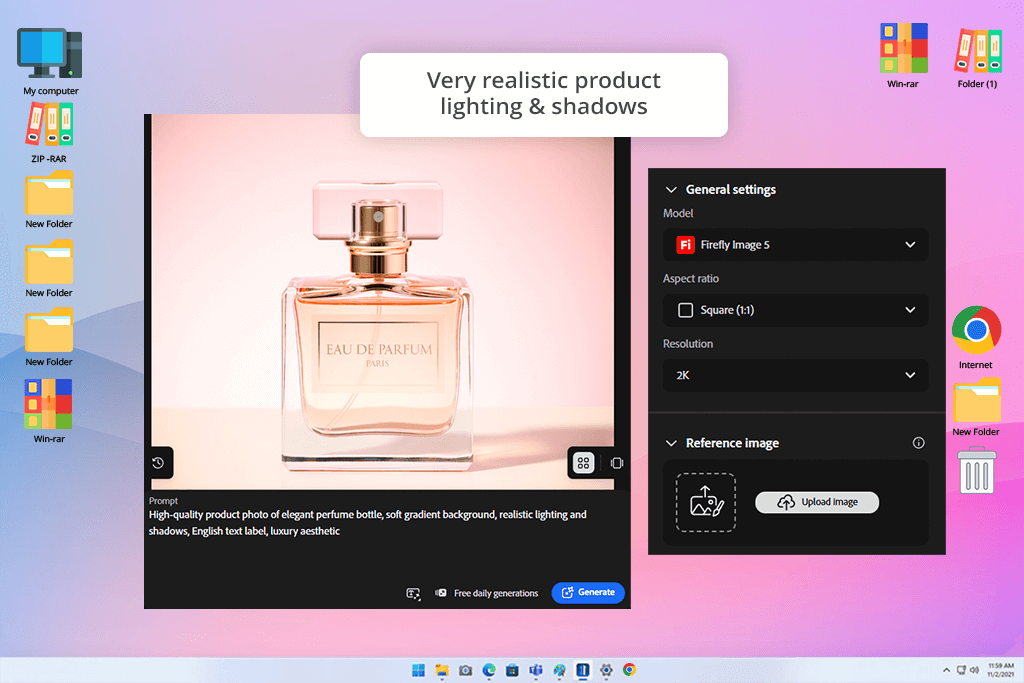
Task: Open the Folder (1) desktop icon
Action: pos(978,59)
